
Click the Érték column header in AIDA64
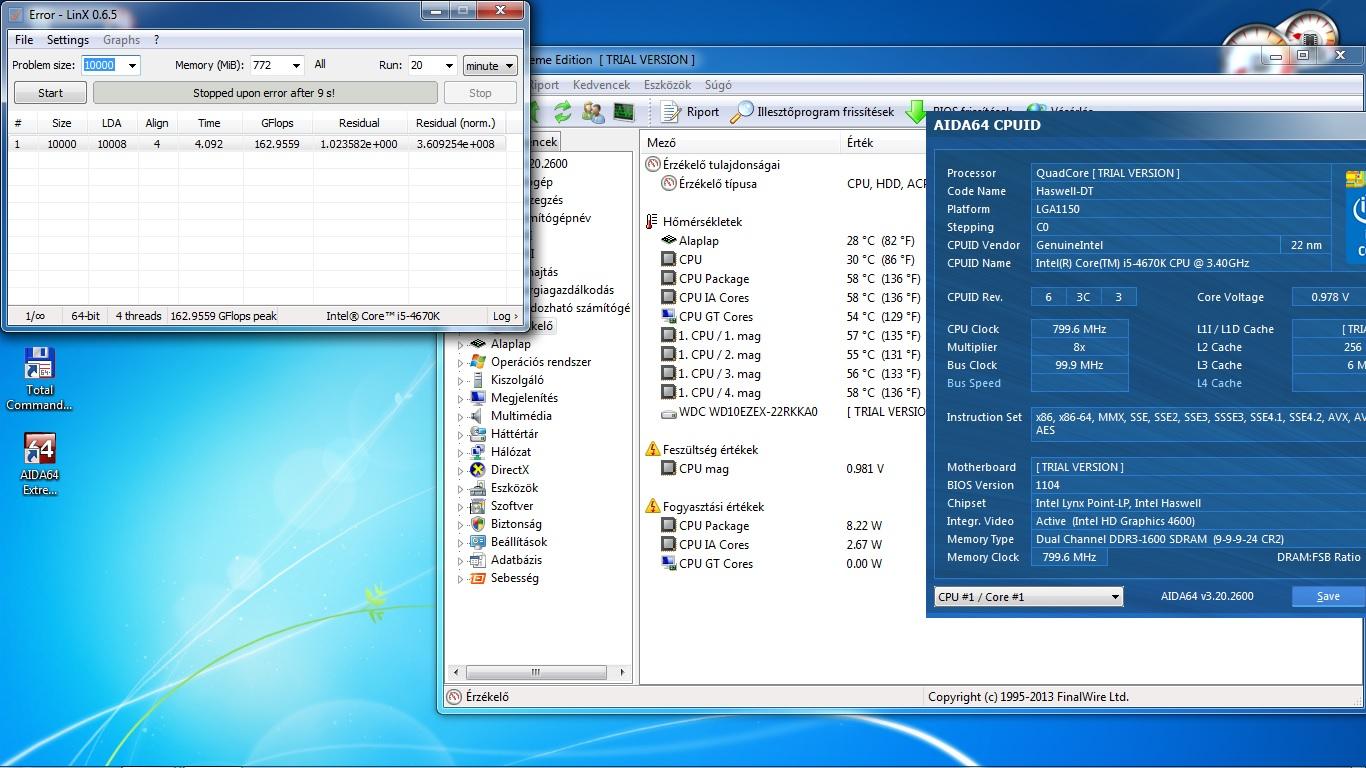885,143
